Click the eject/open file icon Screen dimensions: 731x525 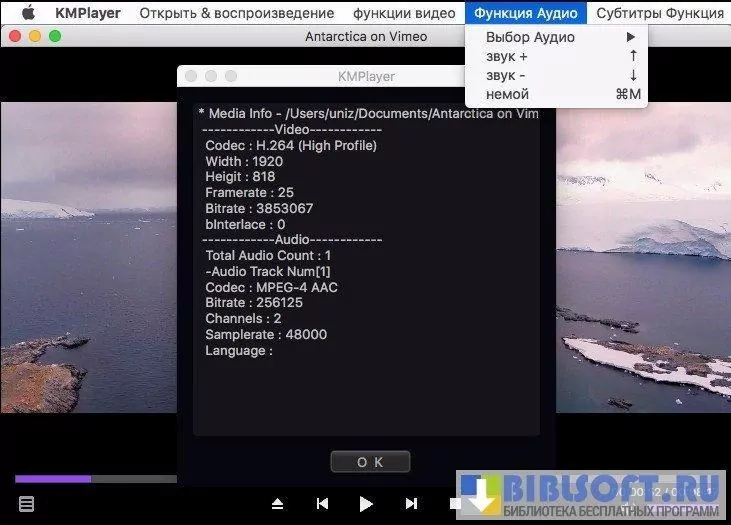(x=278, y=504)
